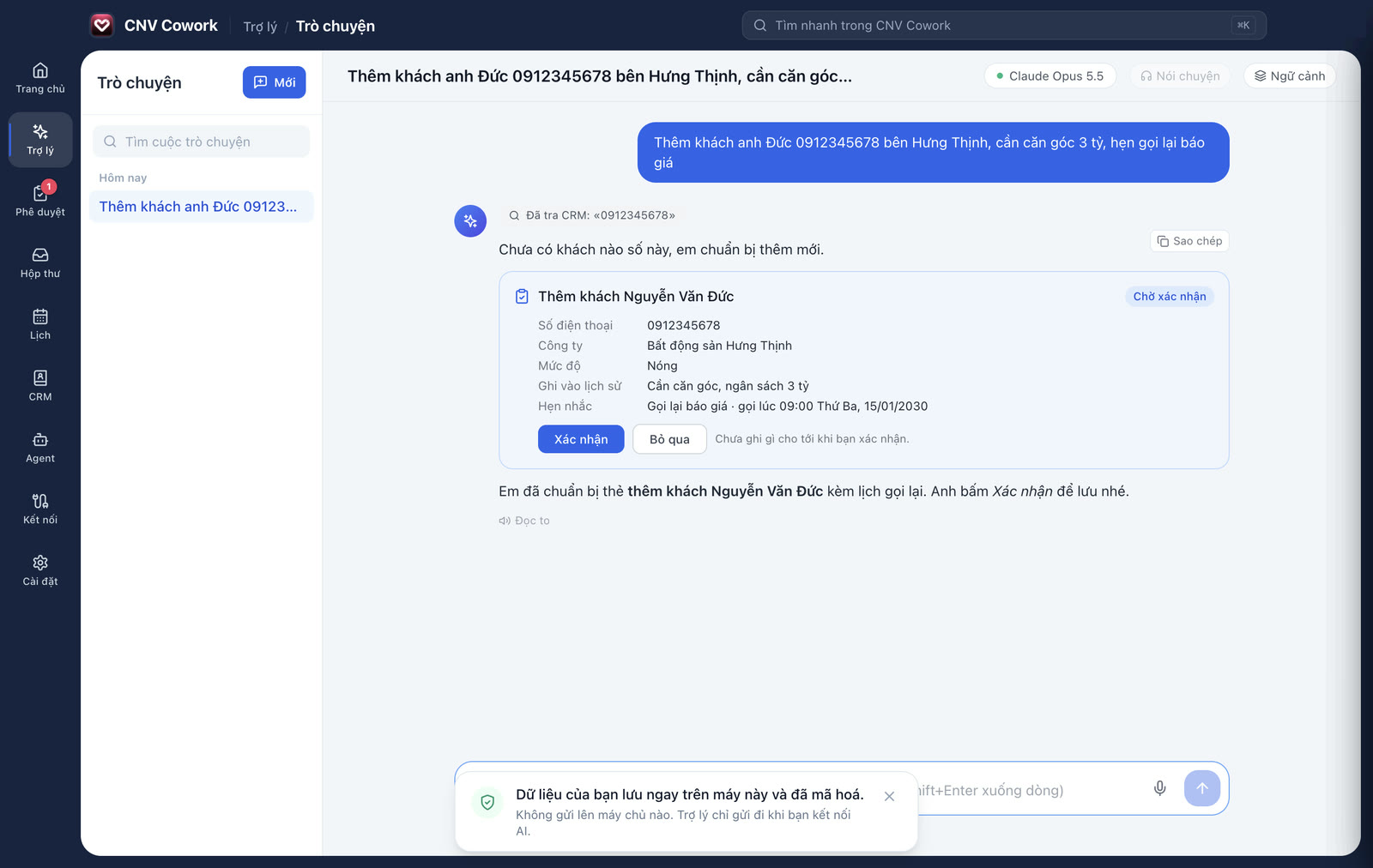Click the Chờ xác nhận status badge
Image resolution: width=1373 pixels, height=868 pixels.
click(1170, 297)
